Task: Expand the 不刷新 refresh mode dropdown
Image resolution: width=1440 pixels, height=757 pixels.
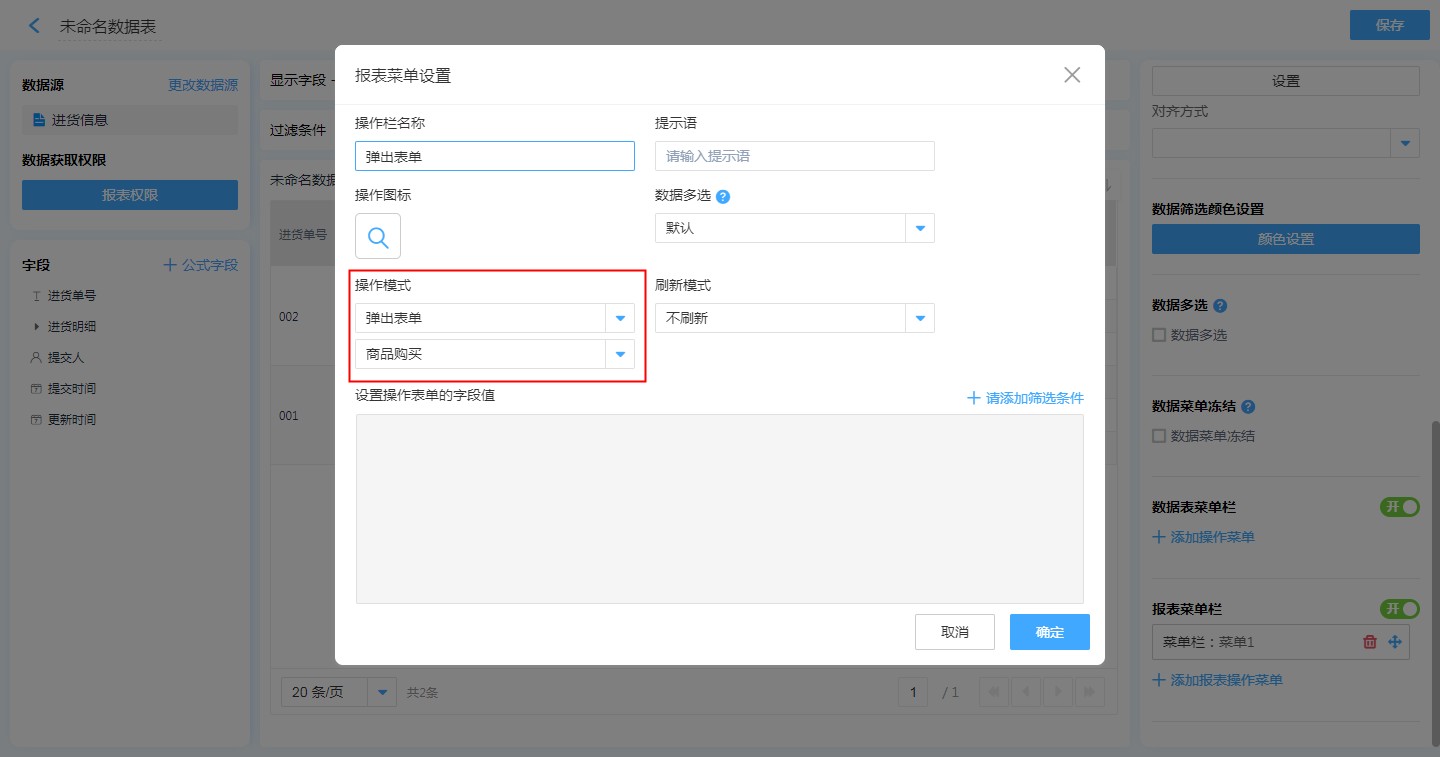Action: 920,318
